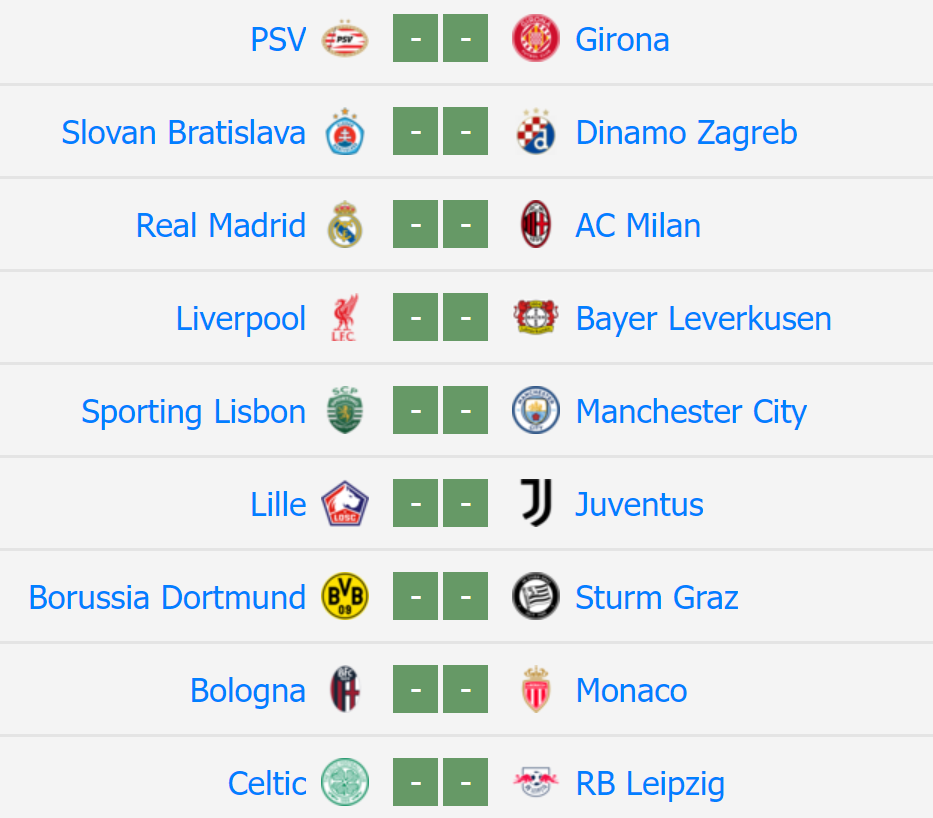This screenshot has width=933, height=818.
Task: Select the Celtic club crest
Action: coord(345,784)
